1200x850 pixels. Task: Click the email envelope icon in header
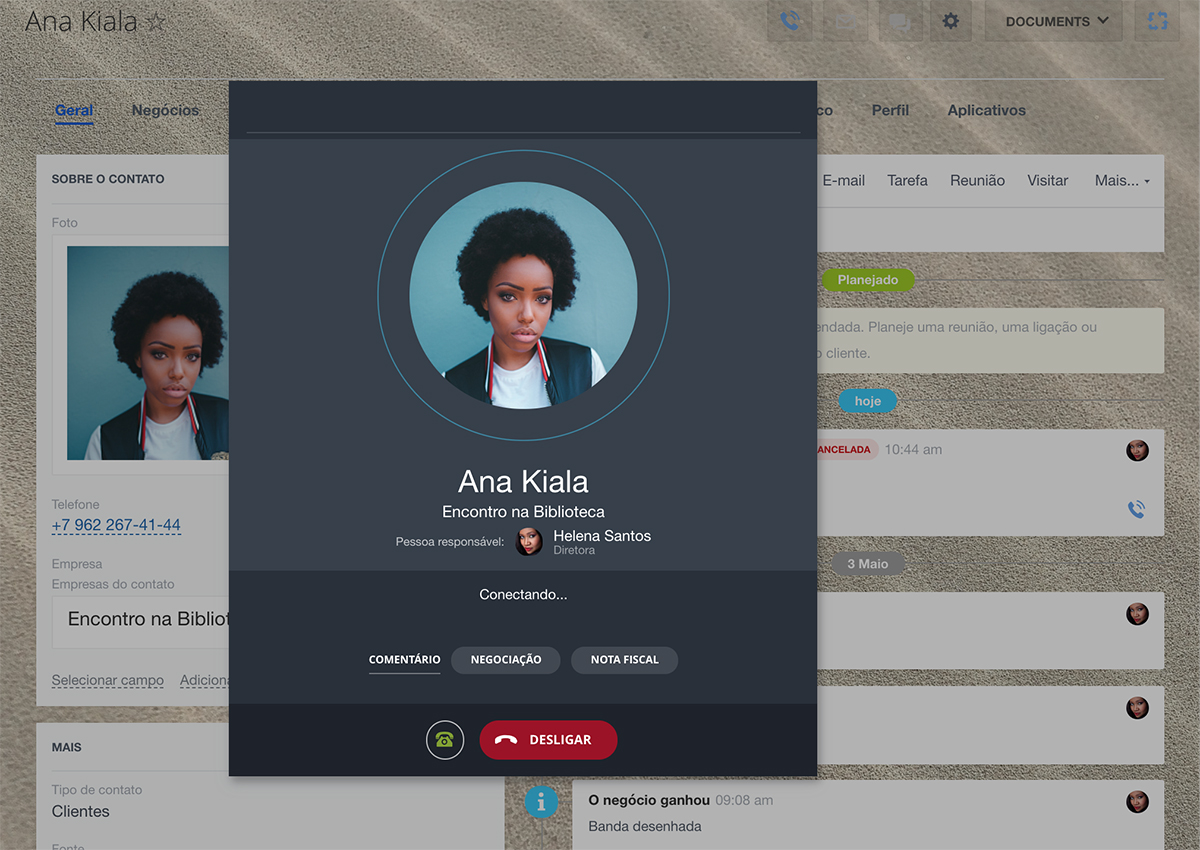click(x=845, y=21)
